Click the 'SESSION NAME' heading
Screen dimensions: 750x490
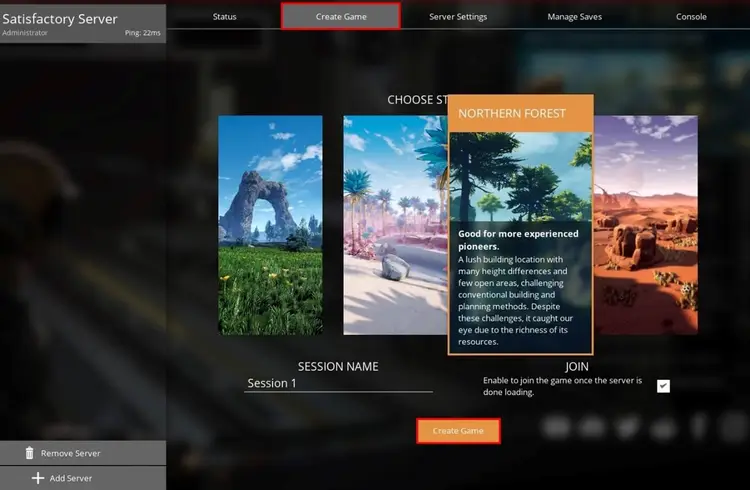click(338, 367)
